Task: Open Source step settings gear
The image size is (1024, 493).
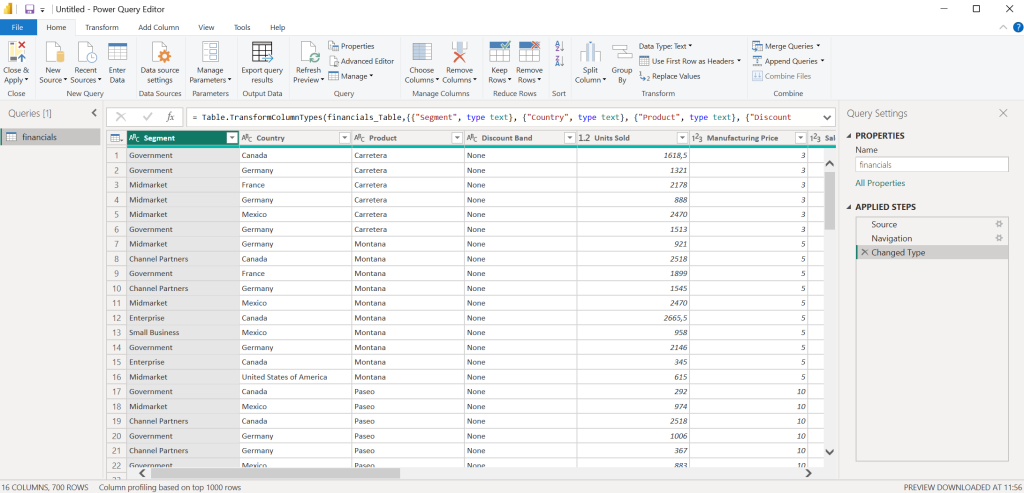Action: [x=999, y=224]
